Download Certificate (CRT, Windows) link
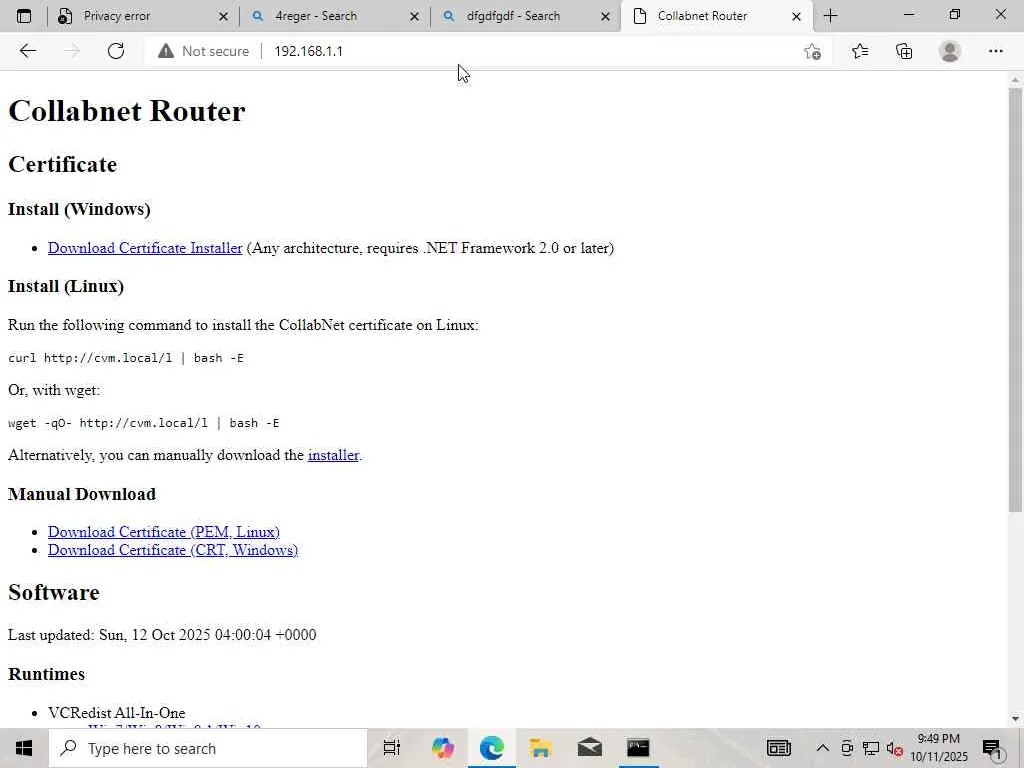 172,550
